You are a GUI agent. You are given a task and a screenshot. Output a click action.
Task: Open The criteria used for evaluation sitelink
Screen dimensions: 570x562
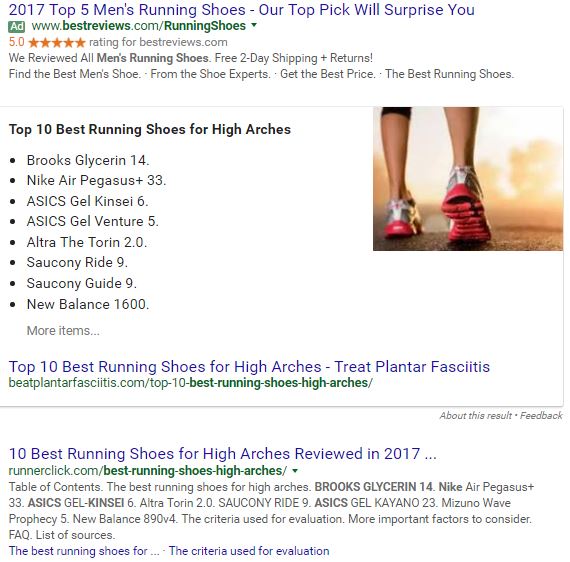pyautogui.click(x=249, y=551)
